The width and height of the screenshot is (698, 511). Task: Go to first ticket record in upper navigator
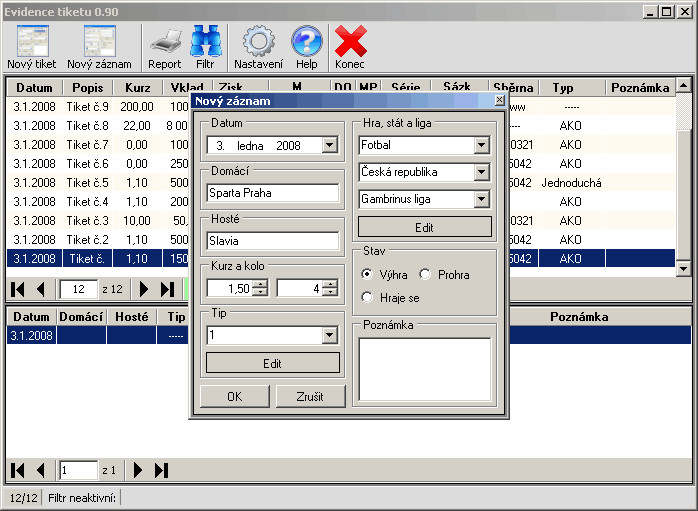click(18, 289)
